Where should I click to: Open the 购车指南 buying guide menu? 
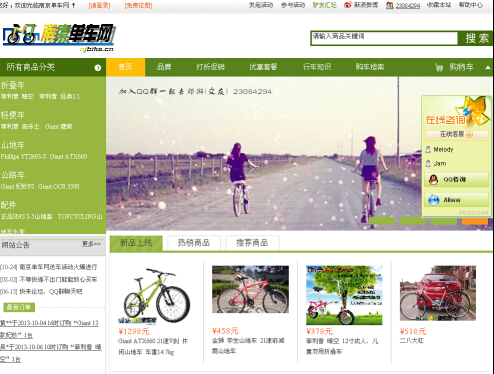pyautogui.click(x=370, y=67)
